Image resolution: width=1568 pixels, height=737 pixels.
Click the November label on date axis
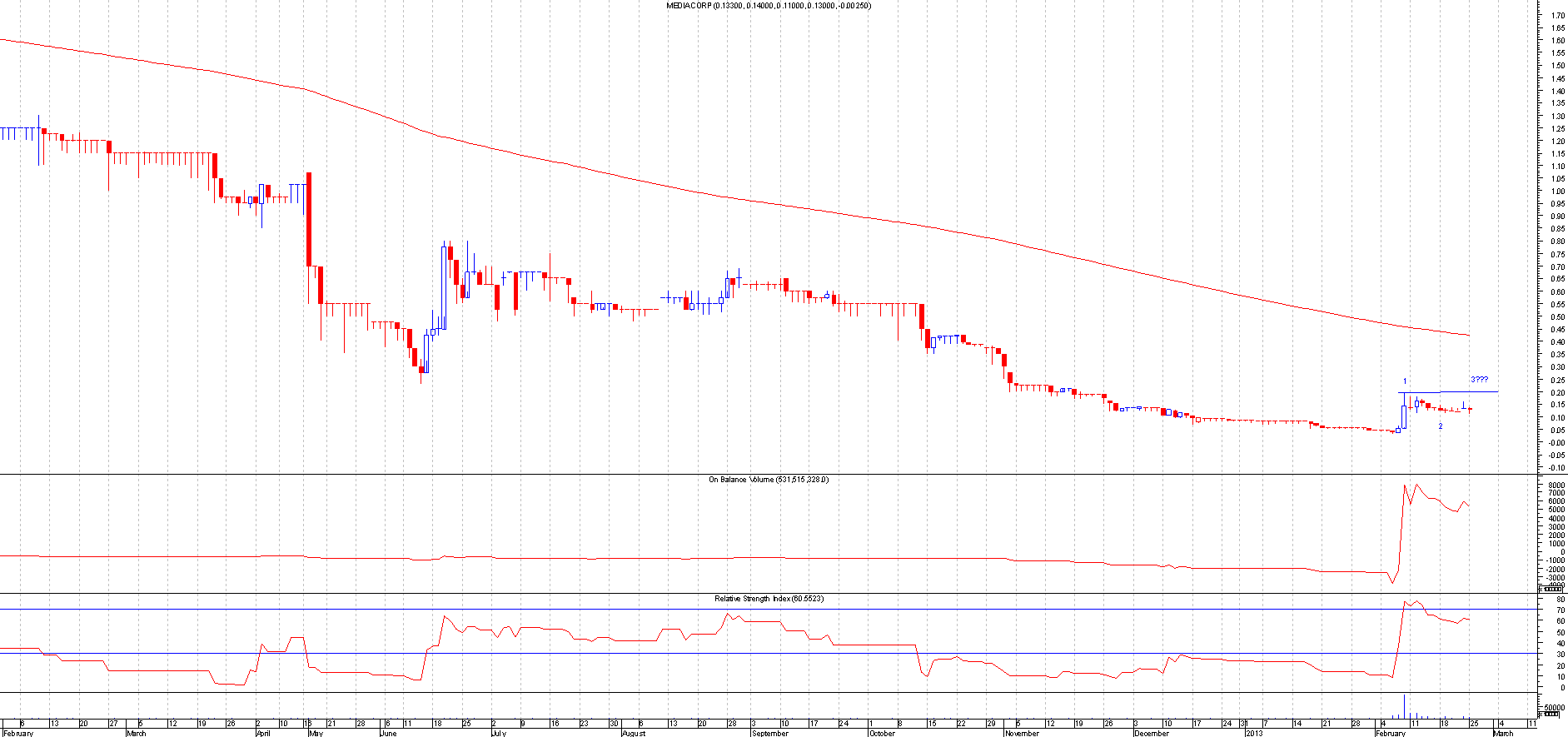(x=1021, y=733)
